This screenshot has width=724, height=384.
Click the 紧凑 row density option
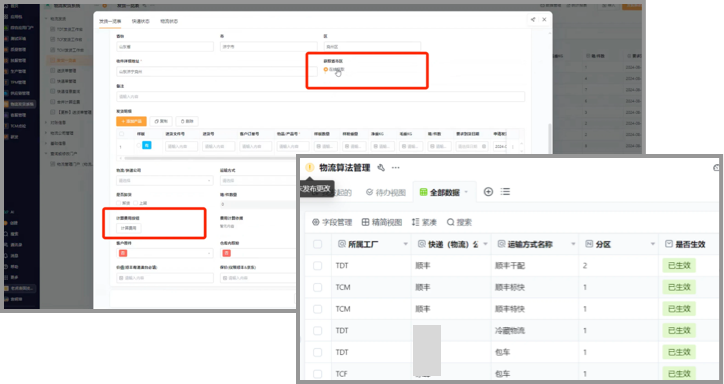coord(424,222)
